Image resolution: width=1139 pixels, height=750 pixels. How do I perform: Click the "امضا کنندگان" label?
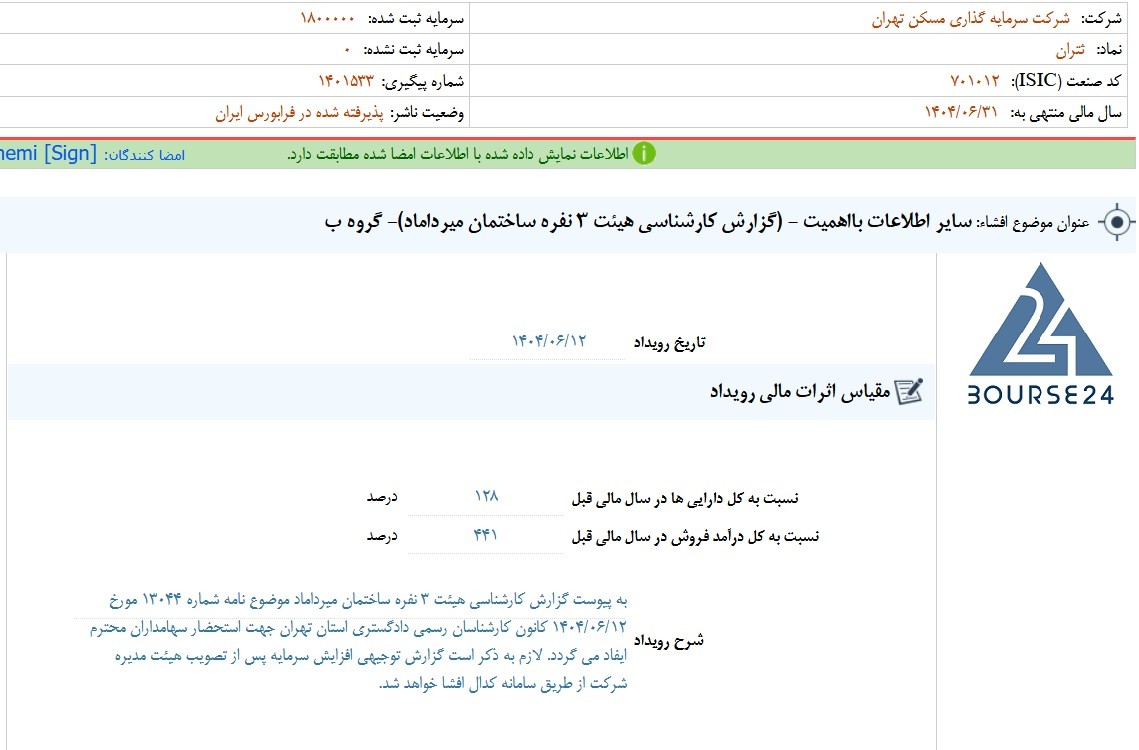pos(145,155)
